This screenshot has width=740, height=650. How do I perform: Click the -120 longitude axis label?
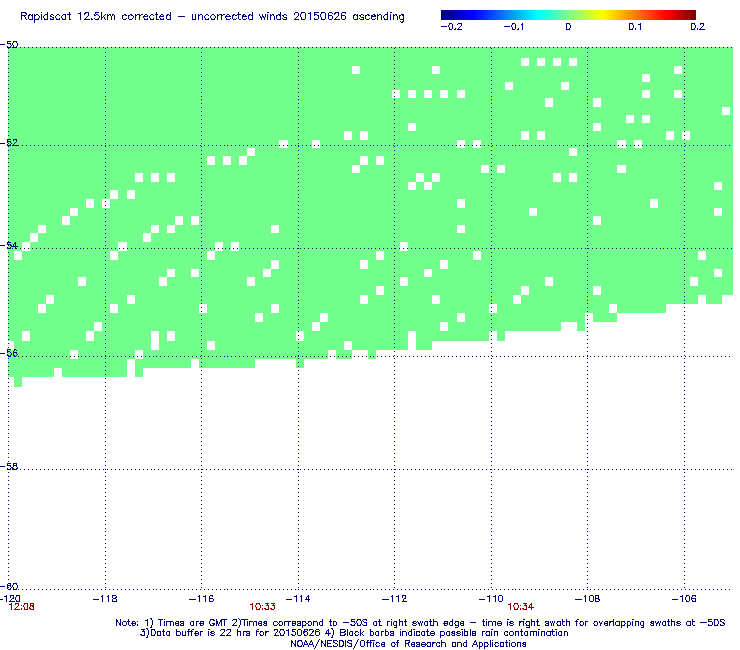point(10,599)
